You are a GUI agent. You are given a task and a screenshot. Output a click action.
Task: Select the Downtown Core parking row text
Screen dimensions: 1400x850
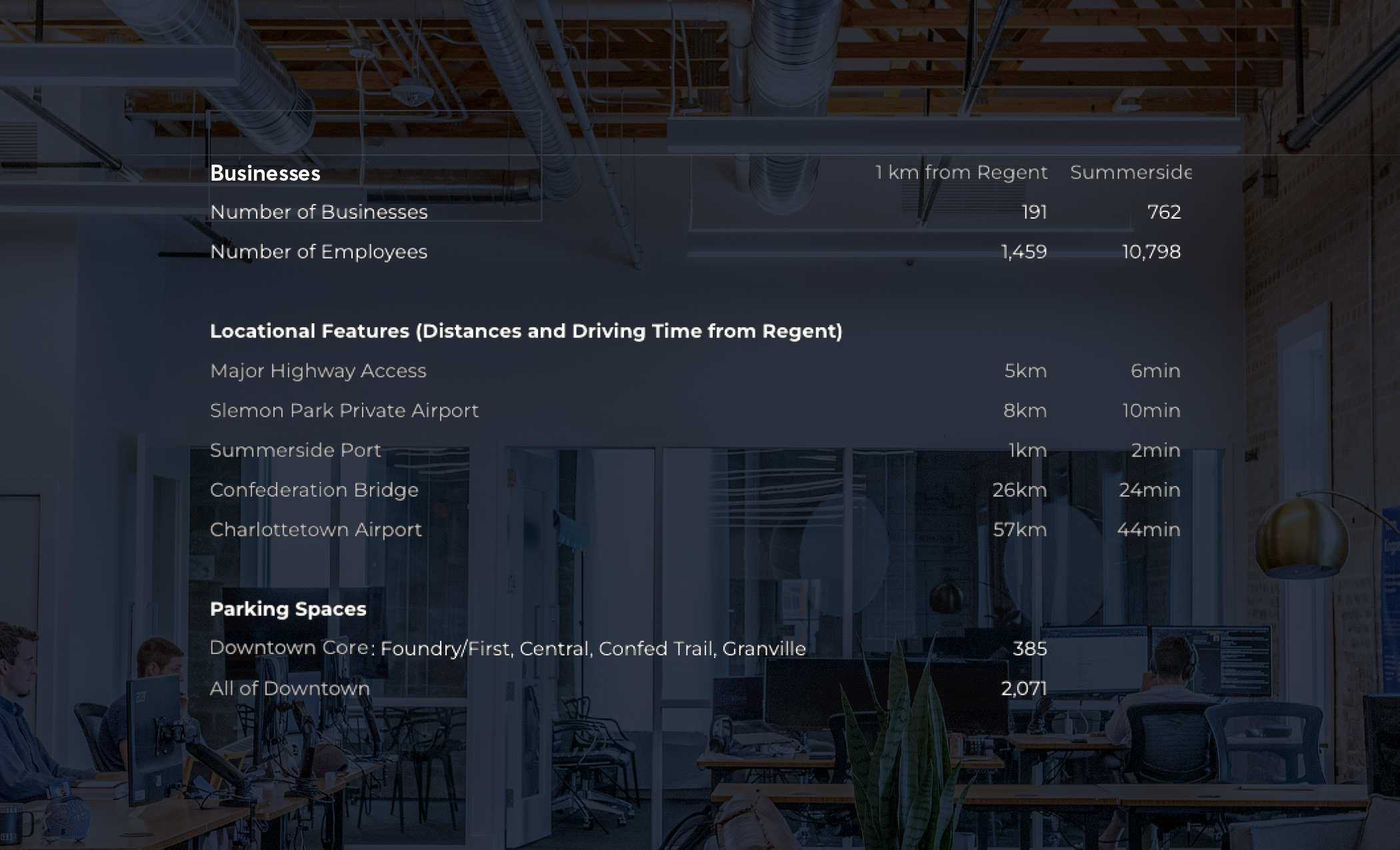(x=507, y=649)
